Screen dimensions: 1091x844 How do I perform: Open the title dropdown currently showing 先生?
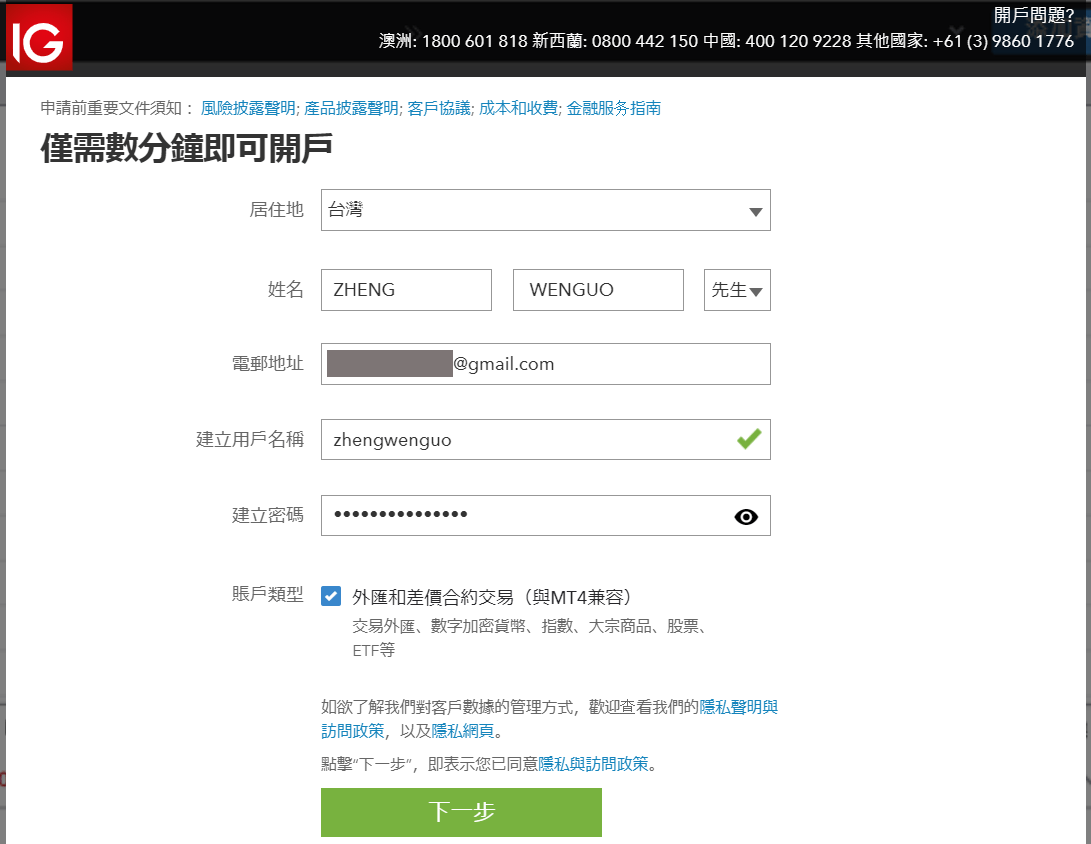pyautogui.click(x=737, y=289)
